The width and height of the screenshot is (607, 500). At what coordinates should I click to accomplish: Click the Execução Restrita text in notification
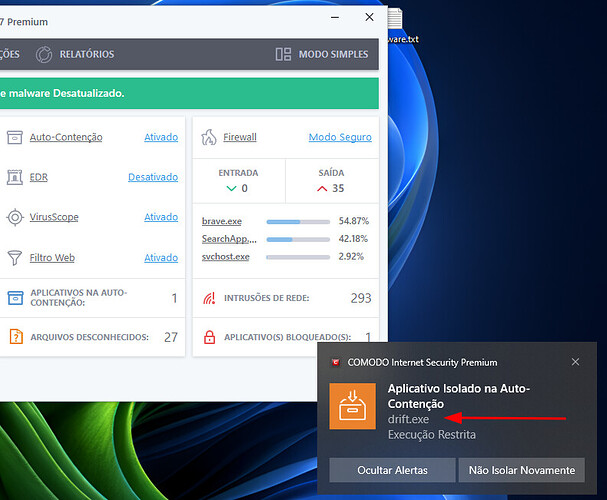coord(432,435)
